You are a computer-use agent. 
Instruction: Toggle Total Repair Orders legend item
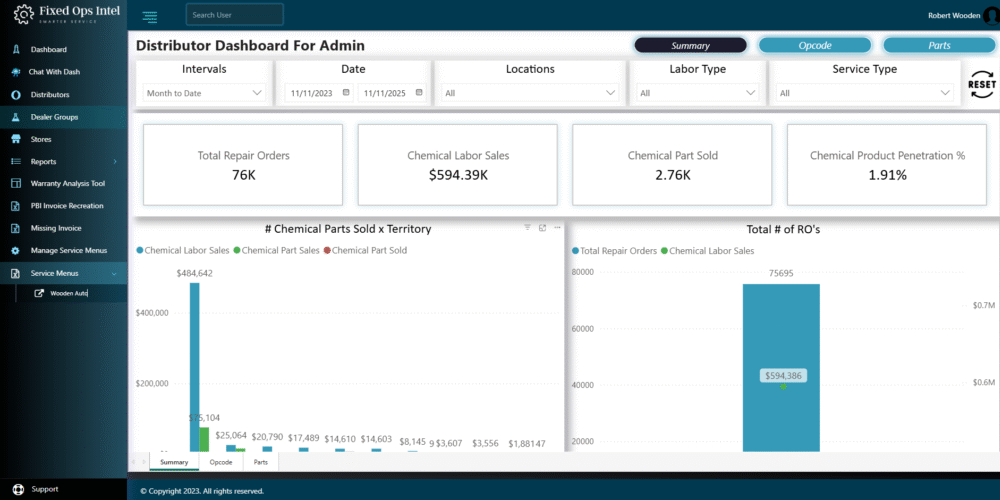tap(617, 250)
